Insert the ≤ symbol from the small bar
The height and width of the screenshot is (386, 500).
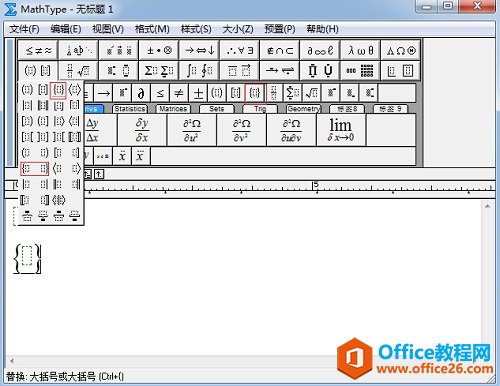pos(160,93)
